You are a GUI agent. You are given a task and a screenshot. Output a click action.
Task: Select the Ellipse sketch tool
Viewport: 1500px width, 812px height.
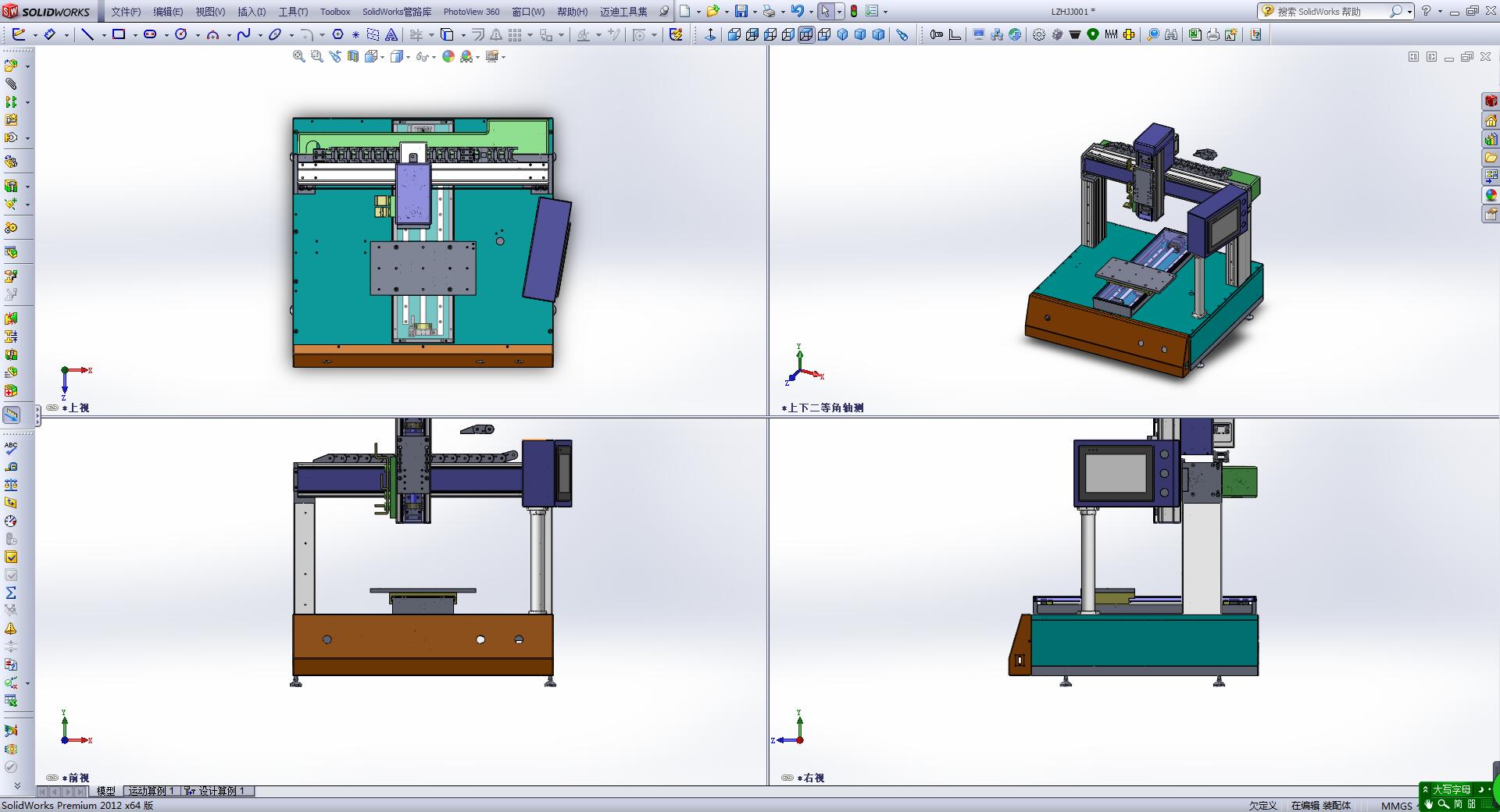(x=275, y=34)
